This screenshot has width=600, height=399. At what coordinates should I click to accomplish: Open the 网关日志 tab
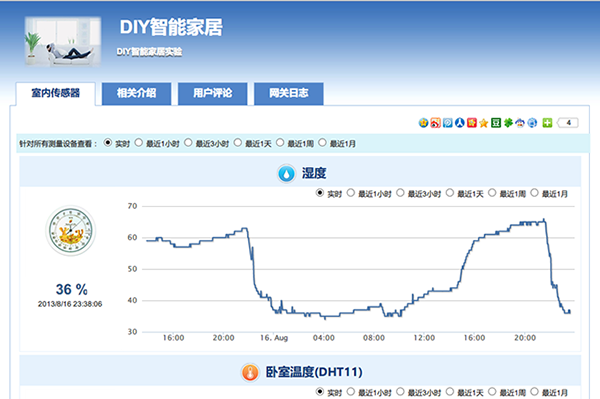(x=289, y=93)
